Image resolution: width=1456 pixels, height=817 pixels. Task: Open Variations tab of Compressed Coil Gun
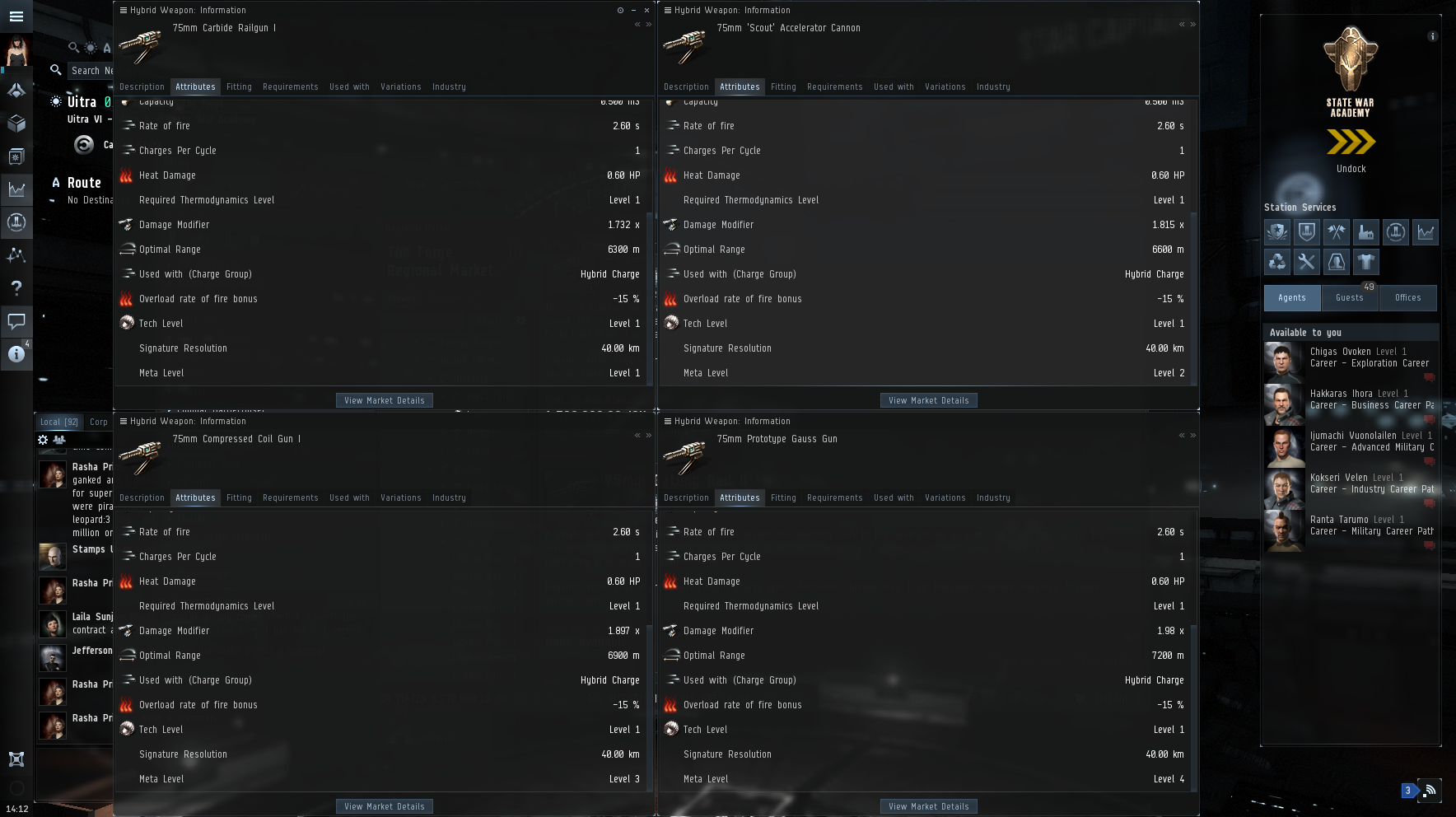point(401,497)
